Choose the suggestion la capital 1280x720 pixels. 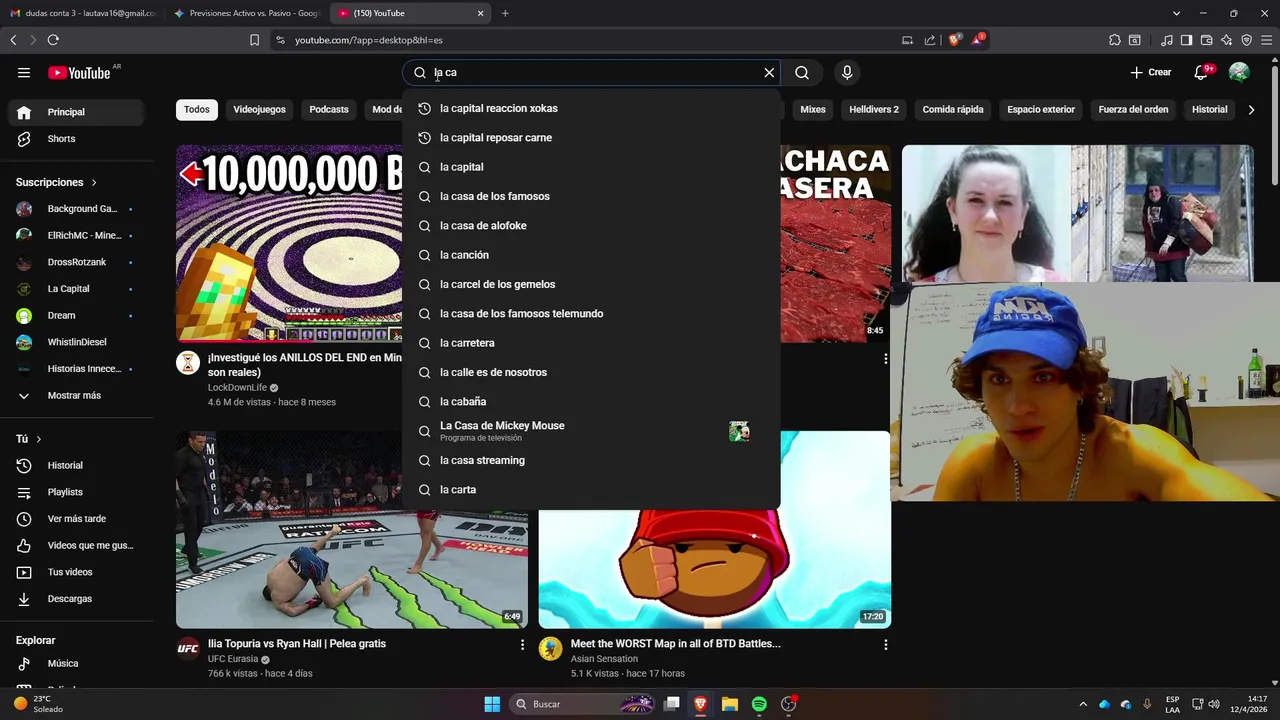pyautogui.click(x=591, y=167)
